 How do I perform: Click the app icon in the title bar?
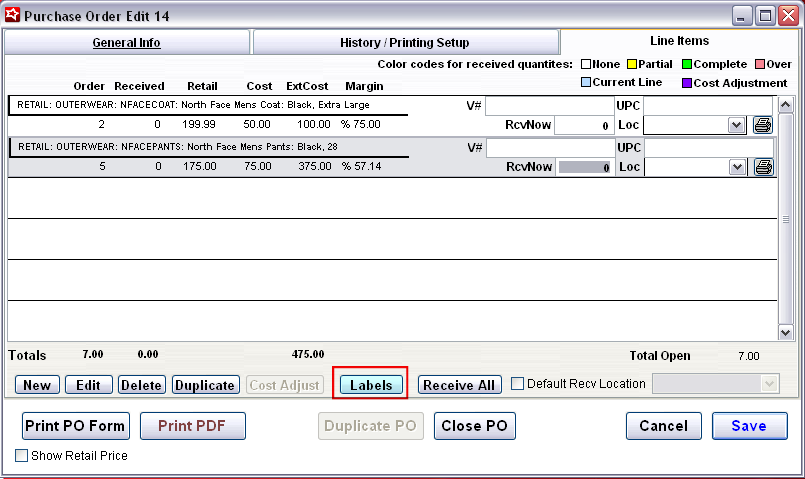coord(12,15)
